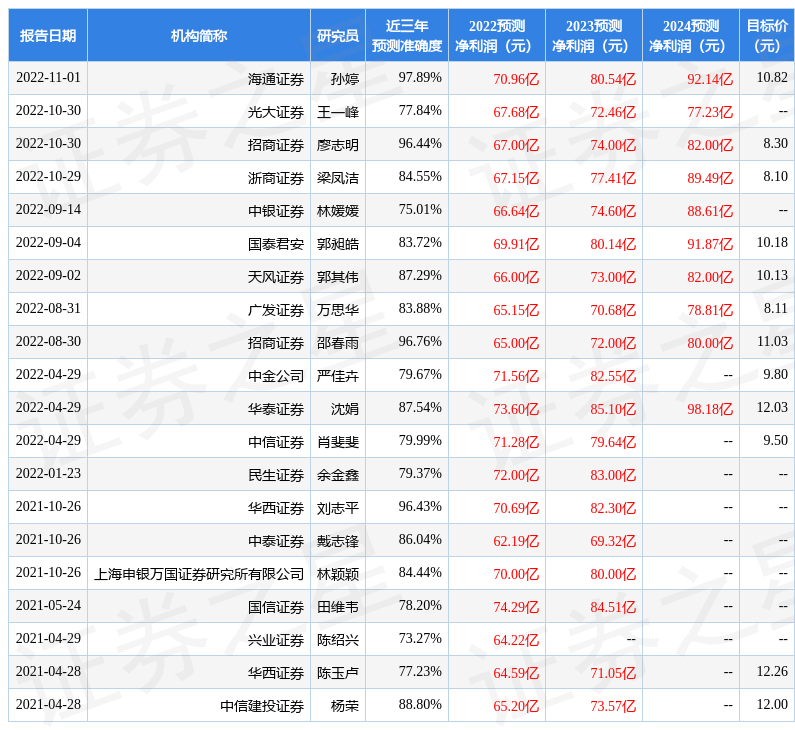
Task: Click the 2024预测净利润 column header
Action: [x=691, y=35]
